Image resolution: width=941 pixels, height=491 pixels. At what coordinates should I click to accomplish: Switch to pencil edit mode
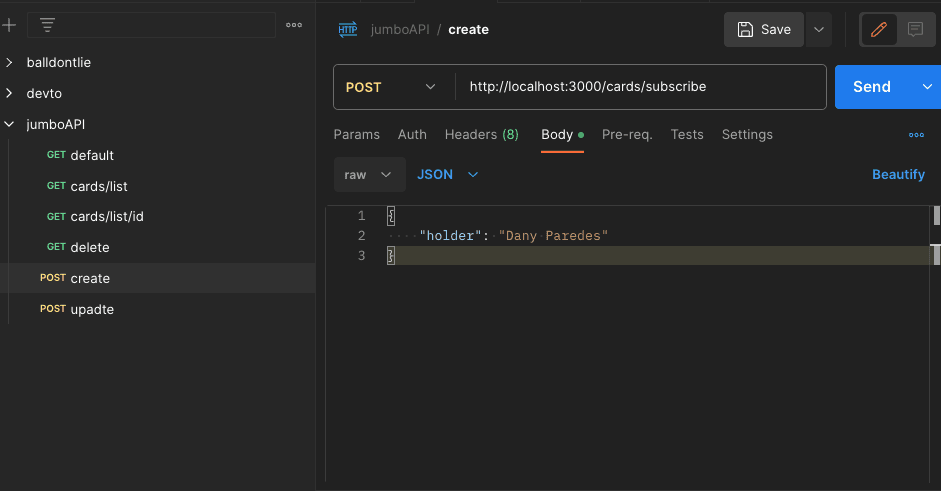879,29
